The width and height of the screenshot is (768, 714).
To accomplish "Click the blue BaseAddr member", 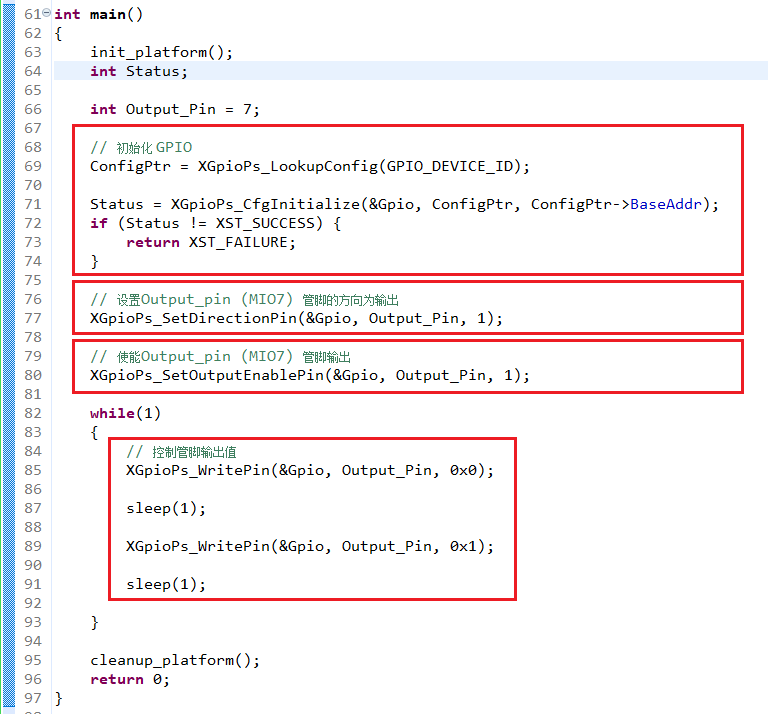I will click(x=666, y=204).
